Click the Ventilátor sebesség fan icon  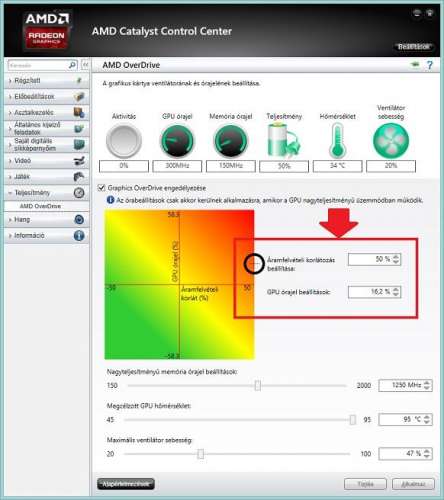(391, 141)
